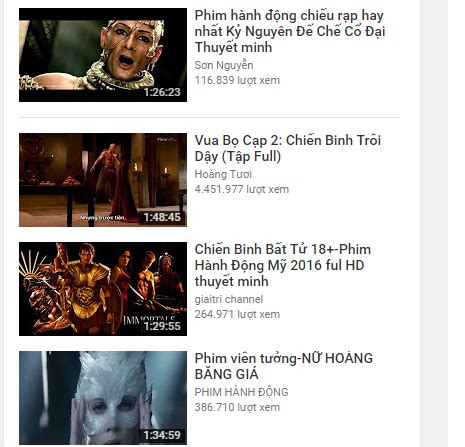Click the 386.710 lượt xem view count
This screenshot has height=447, width=465.
237,407
